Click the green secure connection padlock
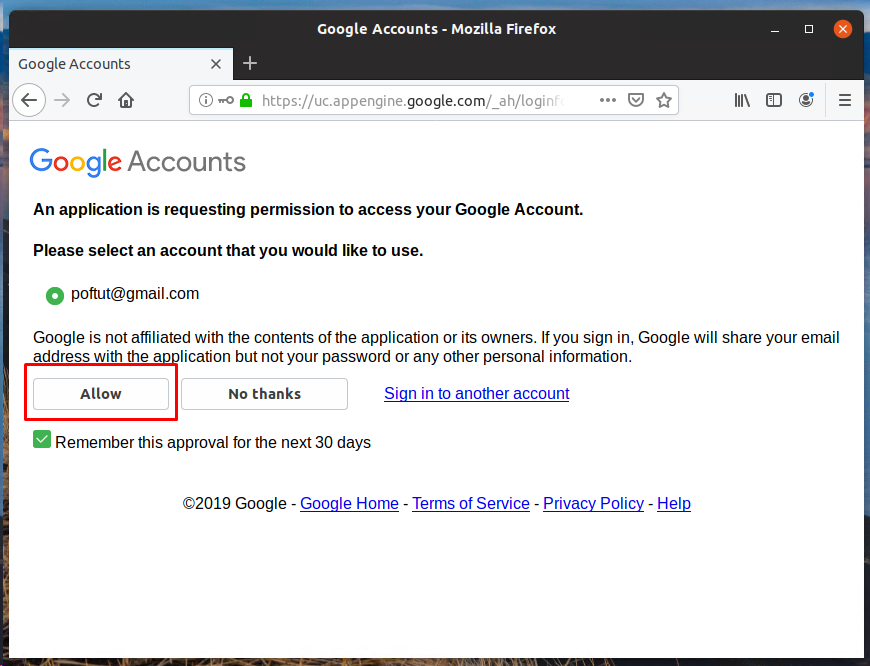The height and width of the screenshot is (666, 870). tap(246, 100)
